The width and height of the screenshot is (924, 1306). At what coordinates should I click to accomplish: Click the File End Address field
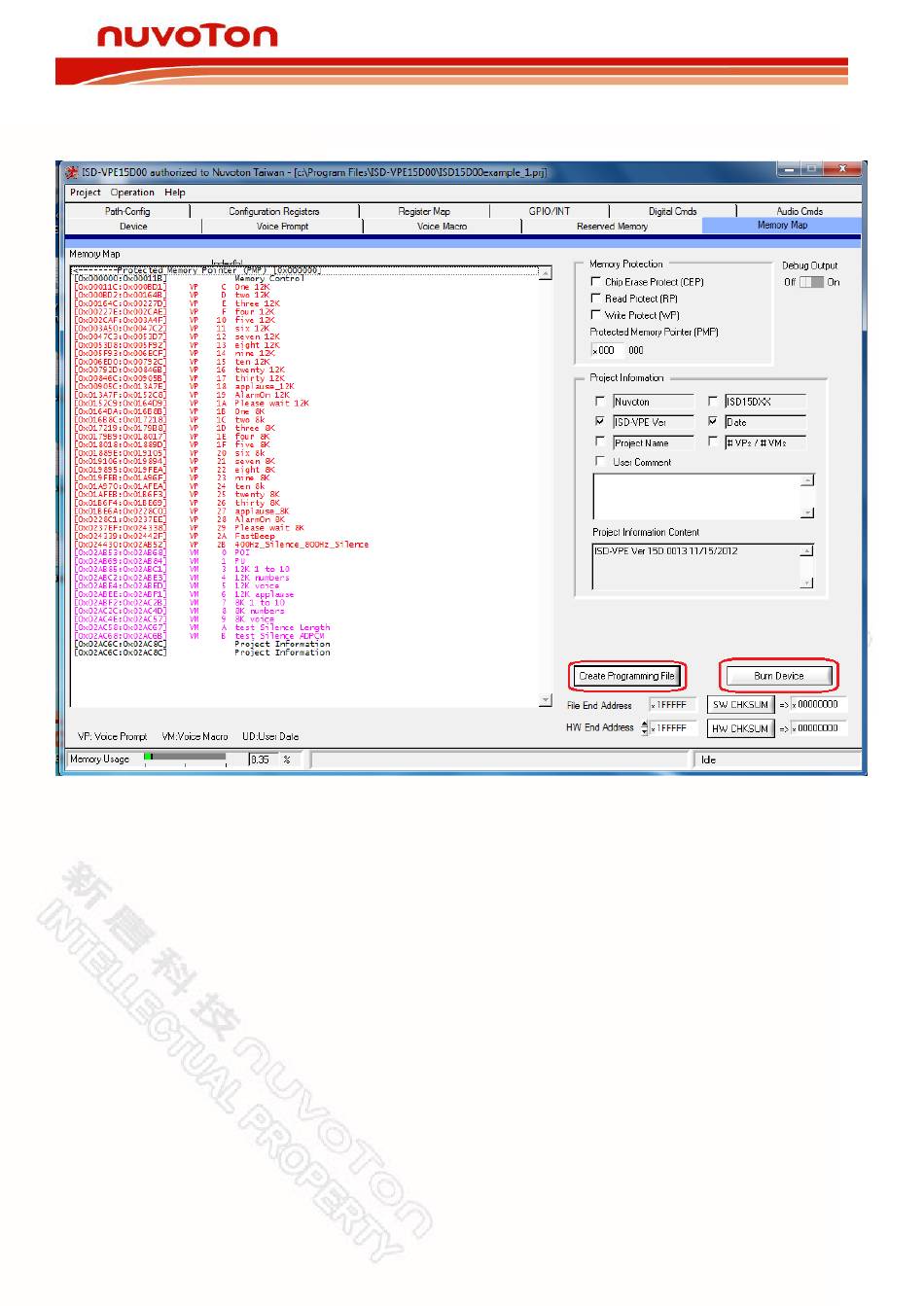672,705
